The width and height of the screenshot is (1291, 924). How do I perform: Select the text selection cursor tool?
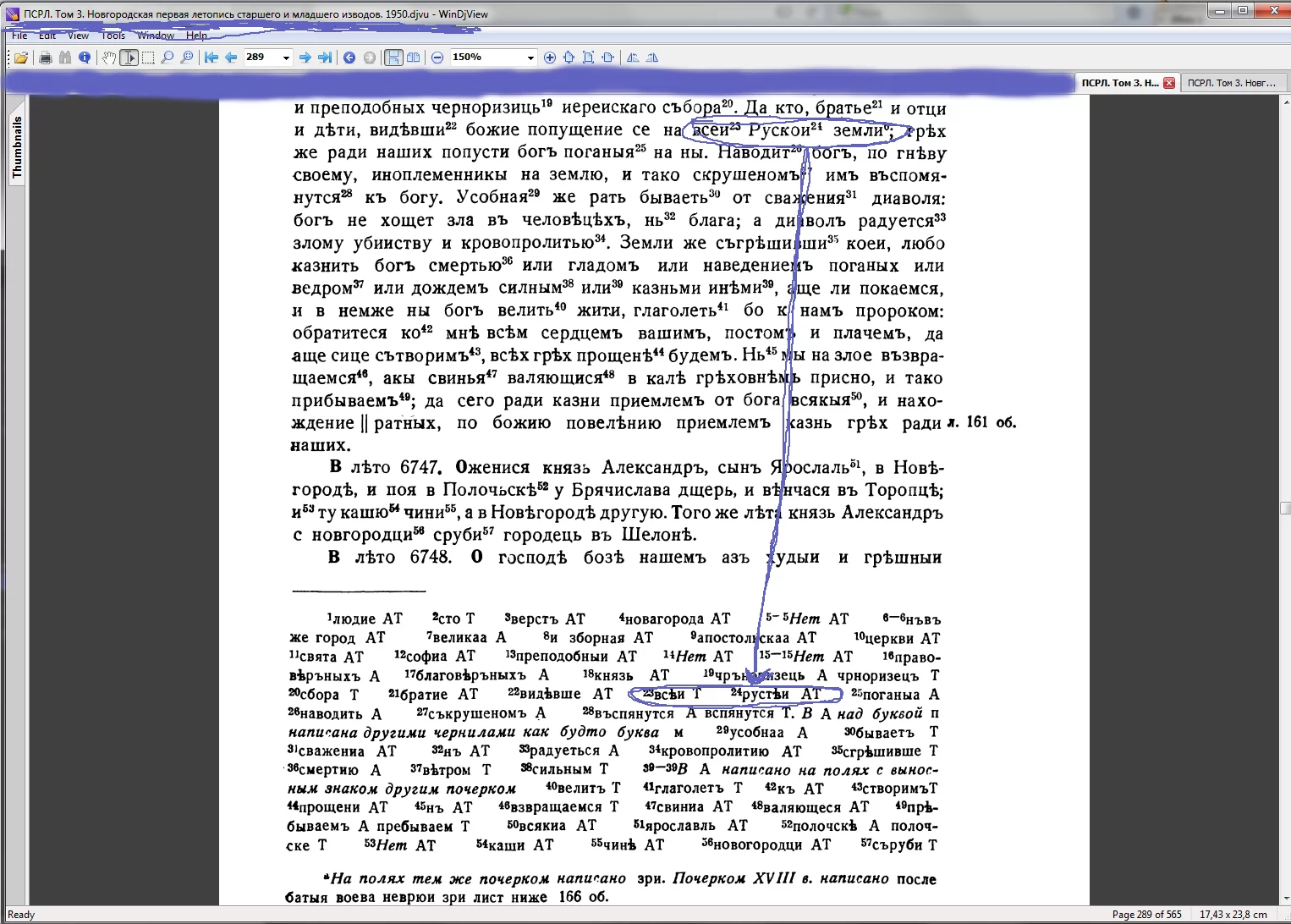129,58
